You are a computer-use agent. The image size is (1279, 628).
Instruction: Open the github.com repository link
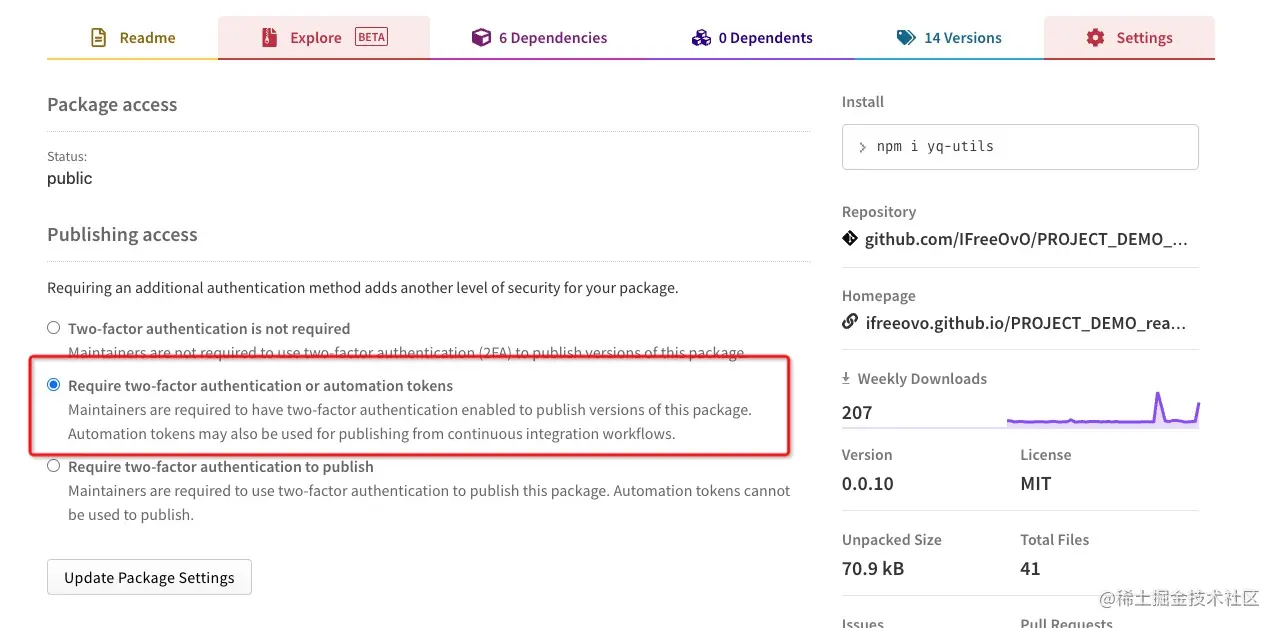(x=1026, y=240)
